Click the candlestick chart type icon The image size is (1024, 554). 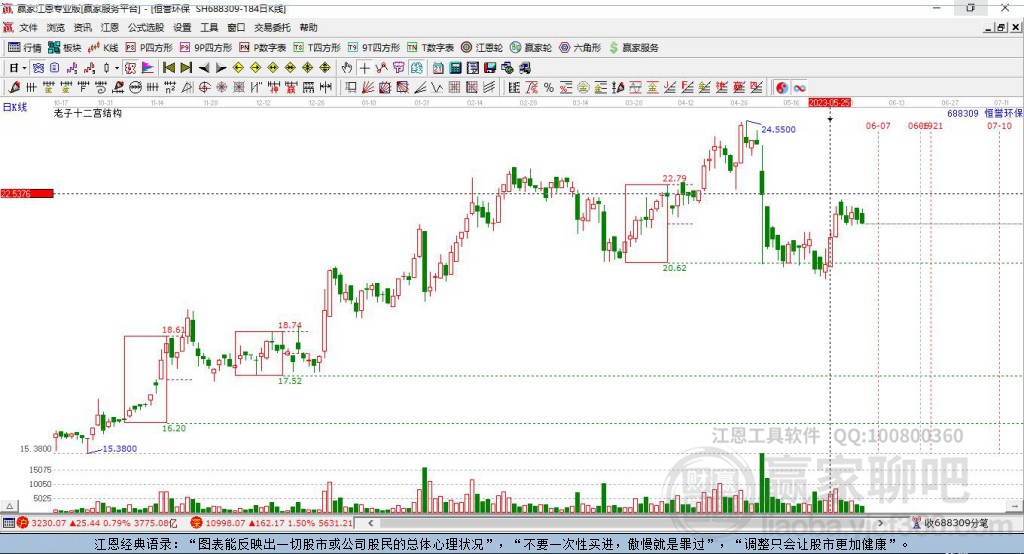coord(106,68)
